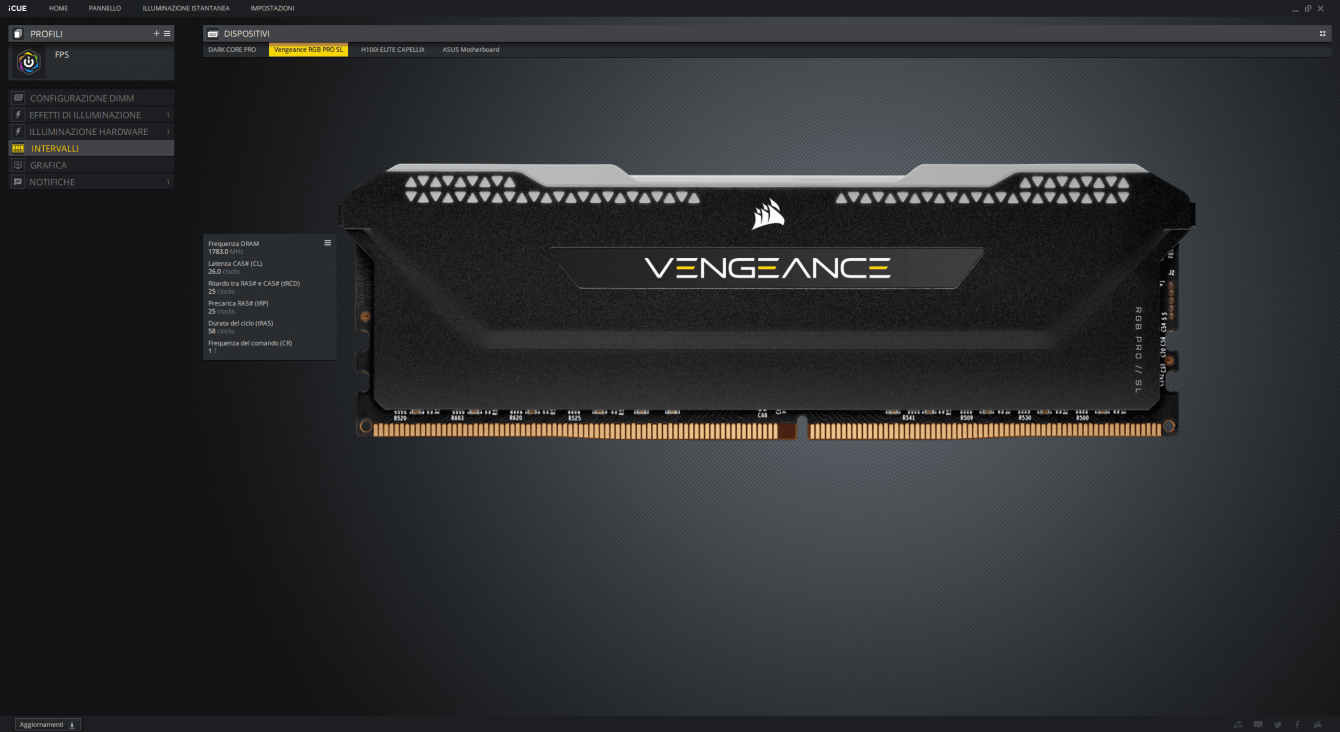Click Frequenza del comando (CR) label
Image resolution: width=1340 pixels, height=732 pixels.
click(x=250, y=343)
